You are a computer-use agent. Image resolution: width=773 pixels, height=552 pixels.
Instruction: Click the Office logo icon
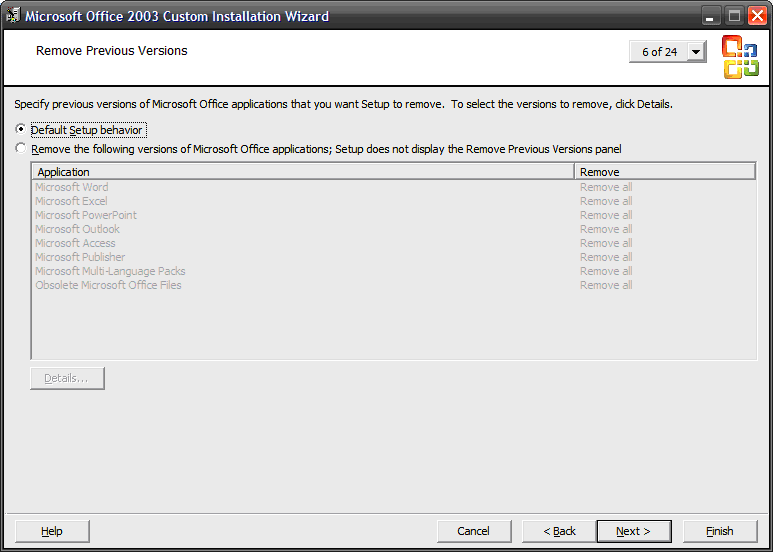[740, 56]
